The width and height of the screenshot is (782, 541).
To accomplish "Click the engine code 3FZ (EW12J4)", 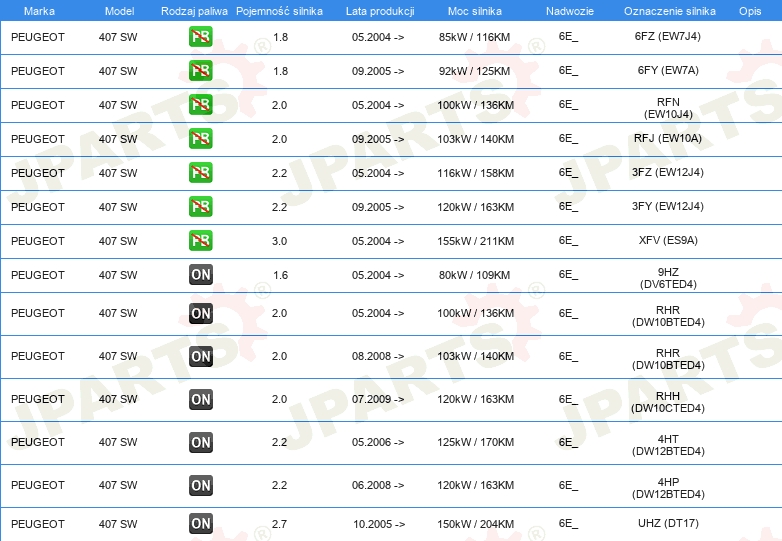I will click(x=667, y=172).
